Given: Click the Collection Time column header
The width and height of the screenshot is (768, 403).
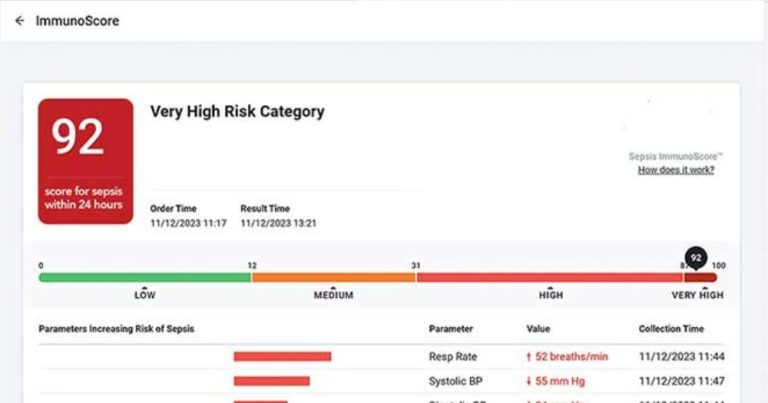Looking at the screenshot, I should (x=671, y=329).
